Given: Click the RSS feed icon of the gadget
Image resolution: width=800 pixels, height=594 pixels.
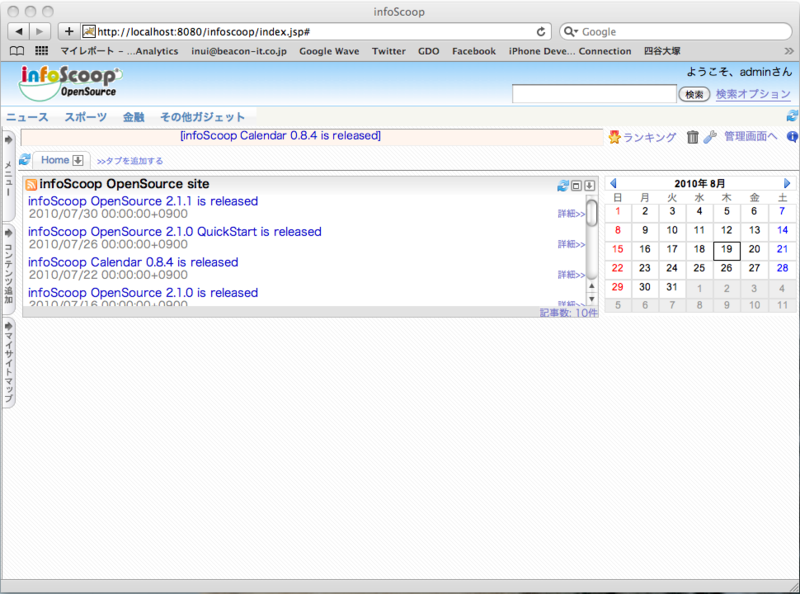Looking at the screenshot, I should (x=31, y=184).
